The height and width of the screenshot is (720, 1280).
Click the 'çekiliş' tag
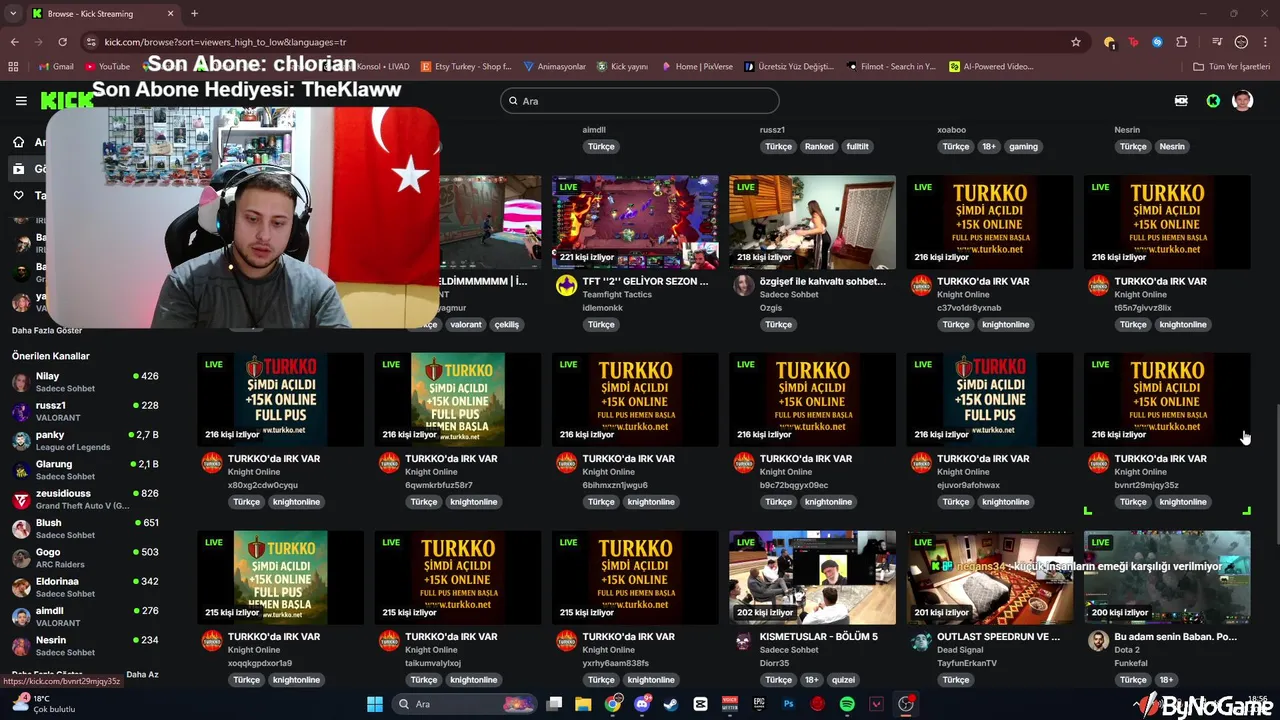(507, 324)
